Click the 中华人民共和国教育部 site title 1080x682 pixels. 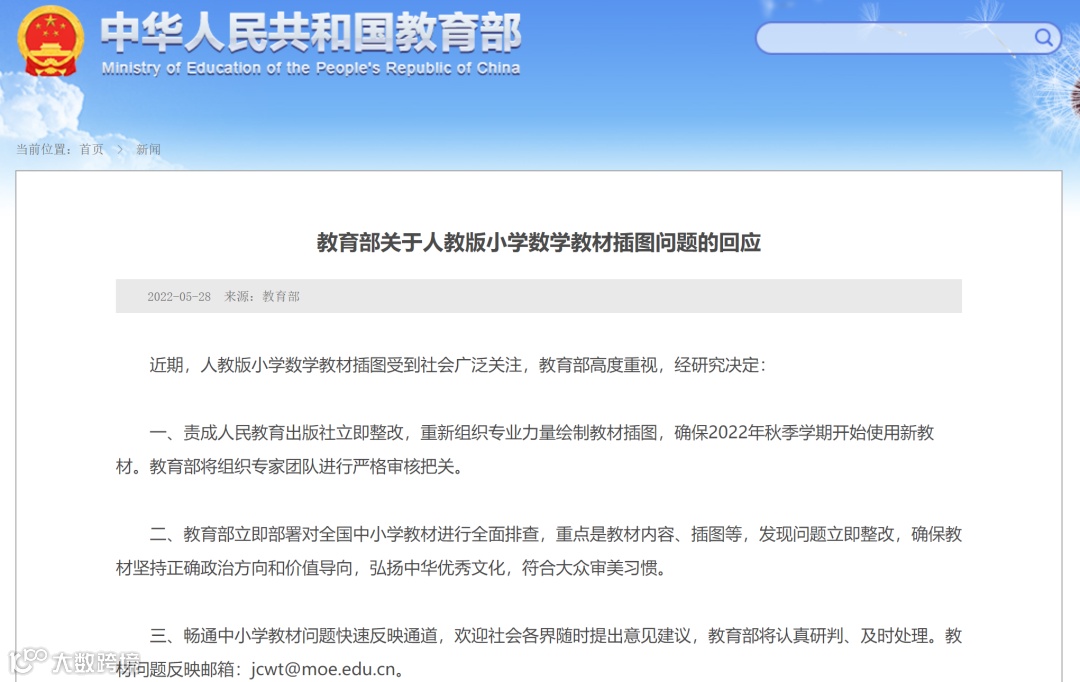[x=311, y=32]
